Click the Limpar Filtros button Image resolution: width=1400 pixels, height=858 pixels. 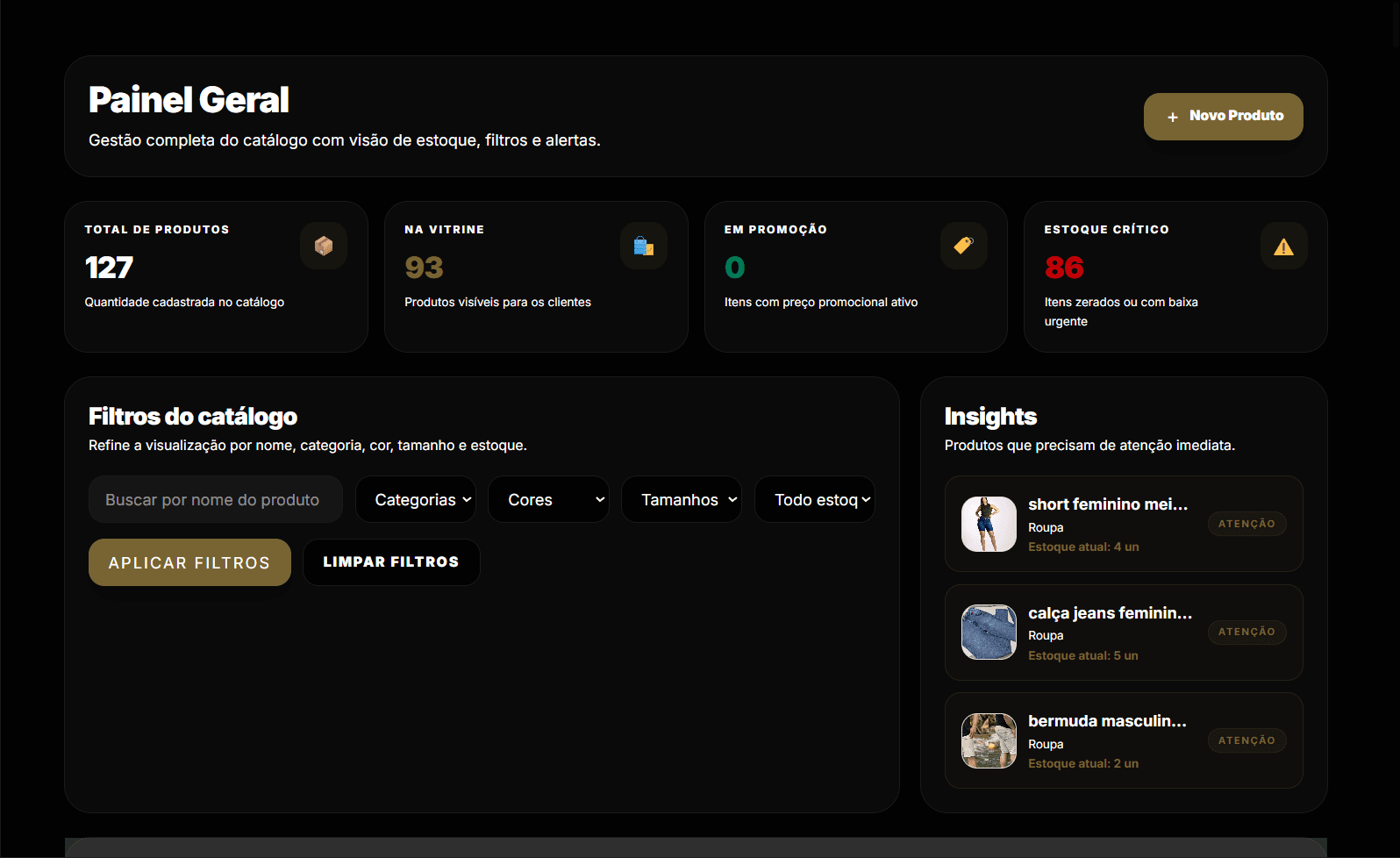tap(391, 562)
